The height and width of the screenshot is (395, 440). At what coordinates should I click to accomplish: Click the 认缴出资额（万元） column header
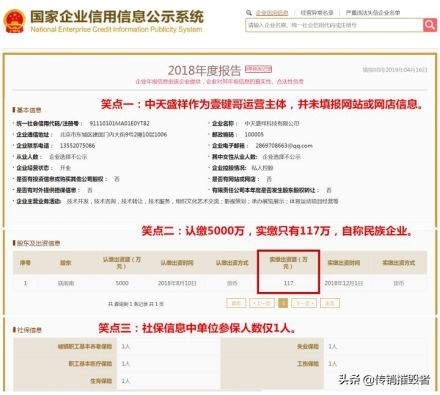point(122,263)
